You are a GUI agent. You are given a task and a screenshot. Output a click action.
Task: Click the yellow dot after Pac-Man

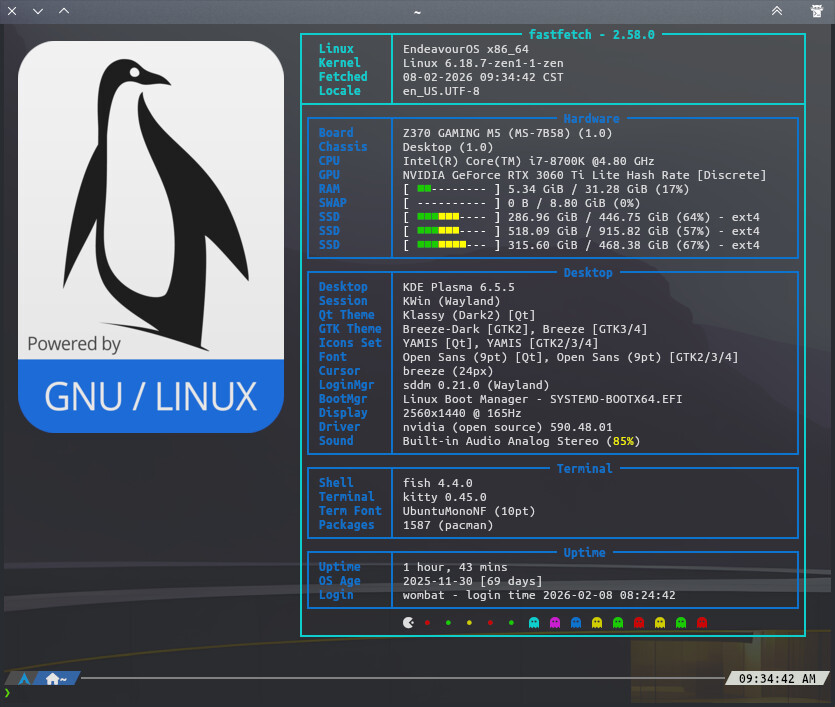(x=469, y=622)
